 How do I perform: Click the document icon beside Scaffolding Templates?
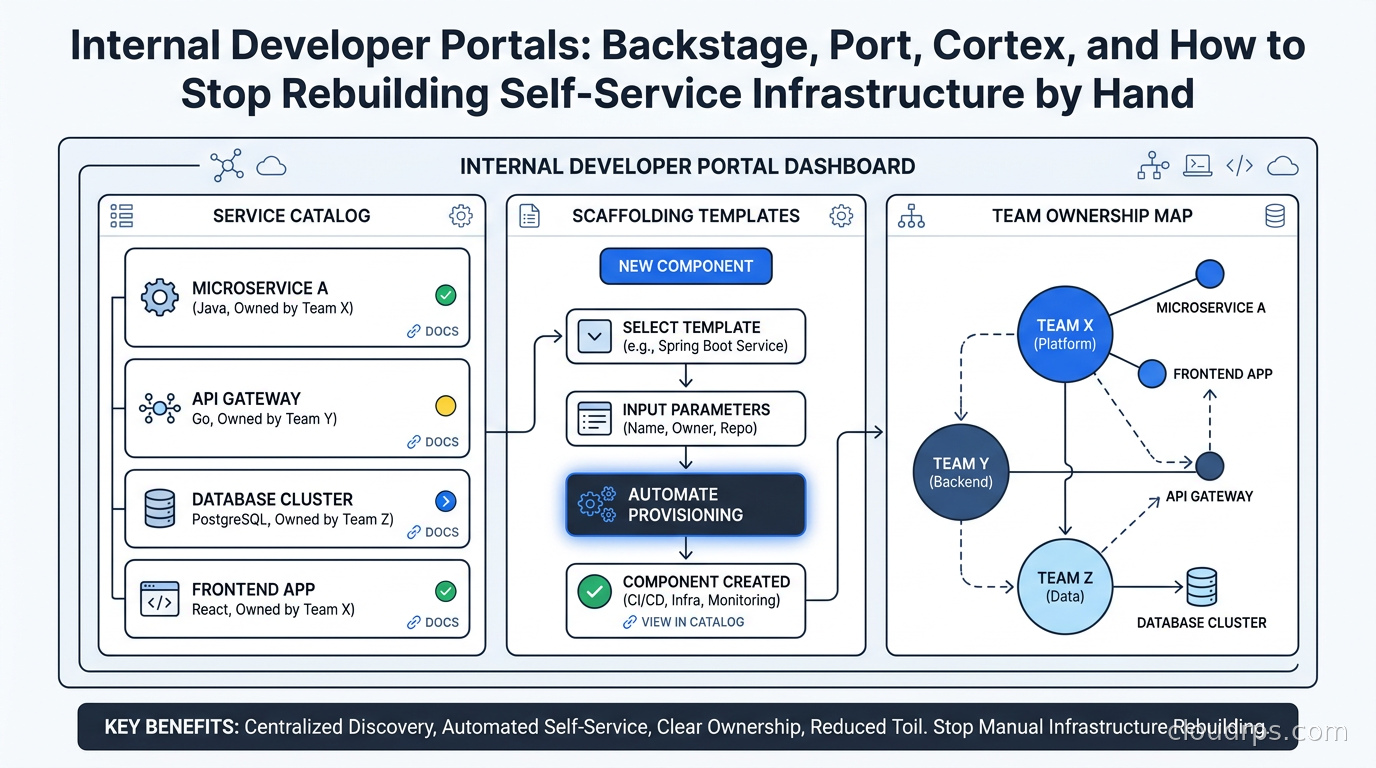(x=530, y=215)
